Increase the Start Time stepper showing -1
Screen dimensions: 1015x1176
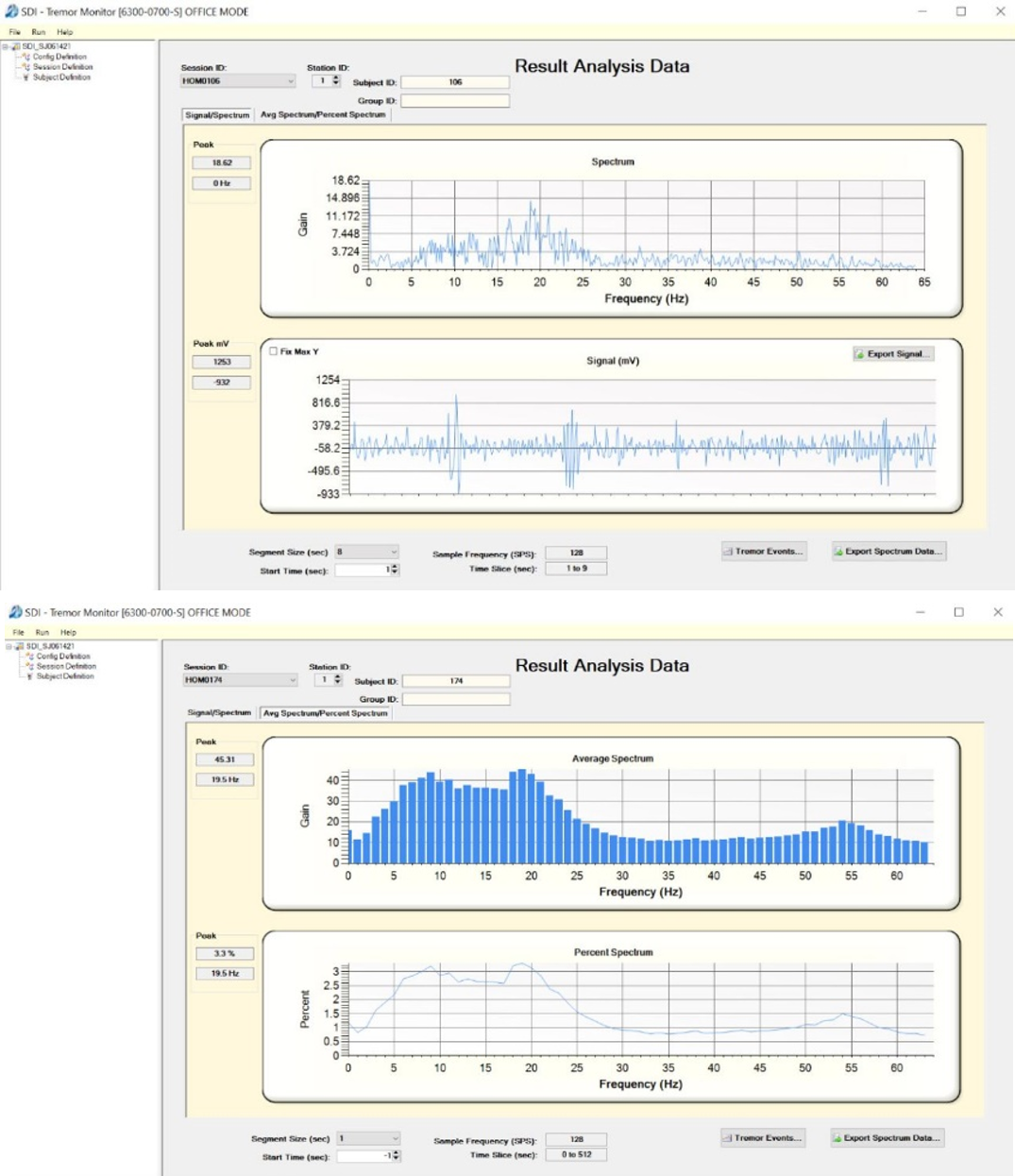[396, 1152]
